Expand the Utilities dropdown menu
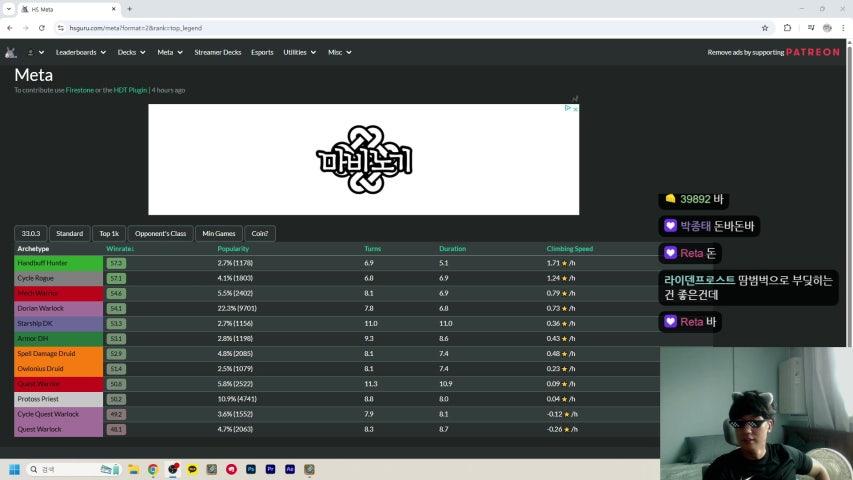Viewport: 853px width, 480px height. tap(299, 52)
